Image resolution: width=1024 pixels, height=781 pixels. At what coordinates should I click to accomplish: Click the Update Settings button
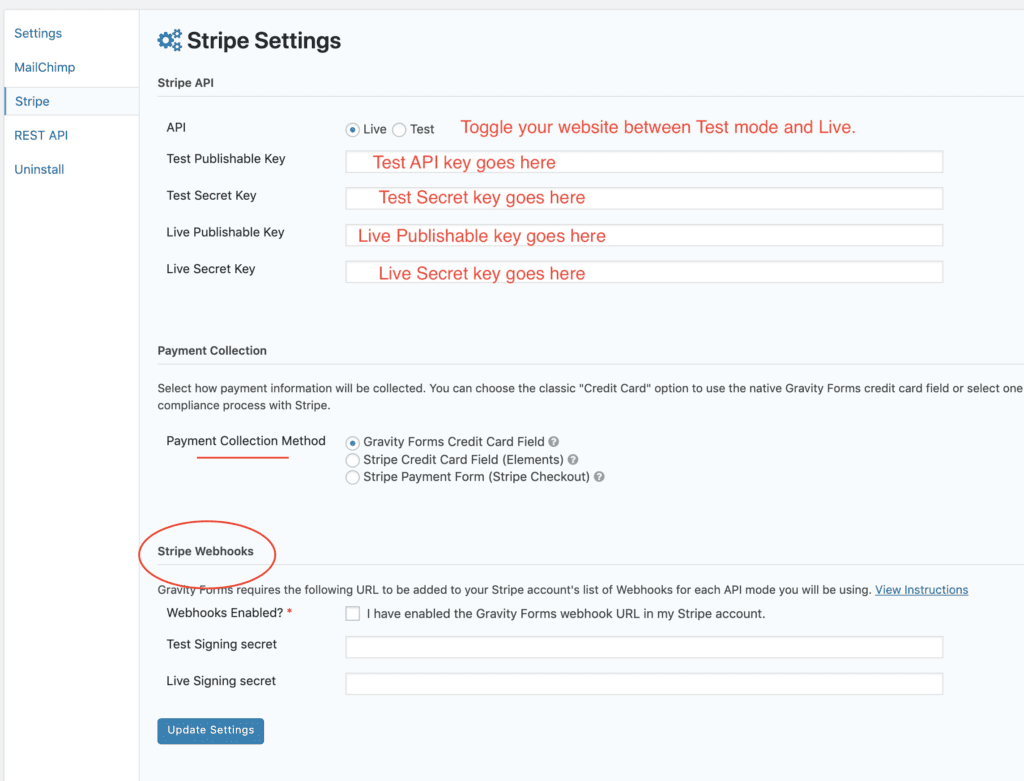[x=210, y=731]
